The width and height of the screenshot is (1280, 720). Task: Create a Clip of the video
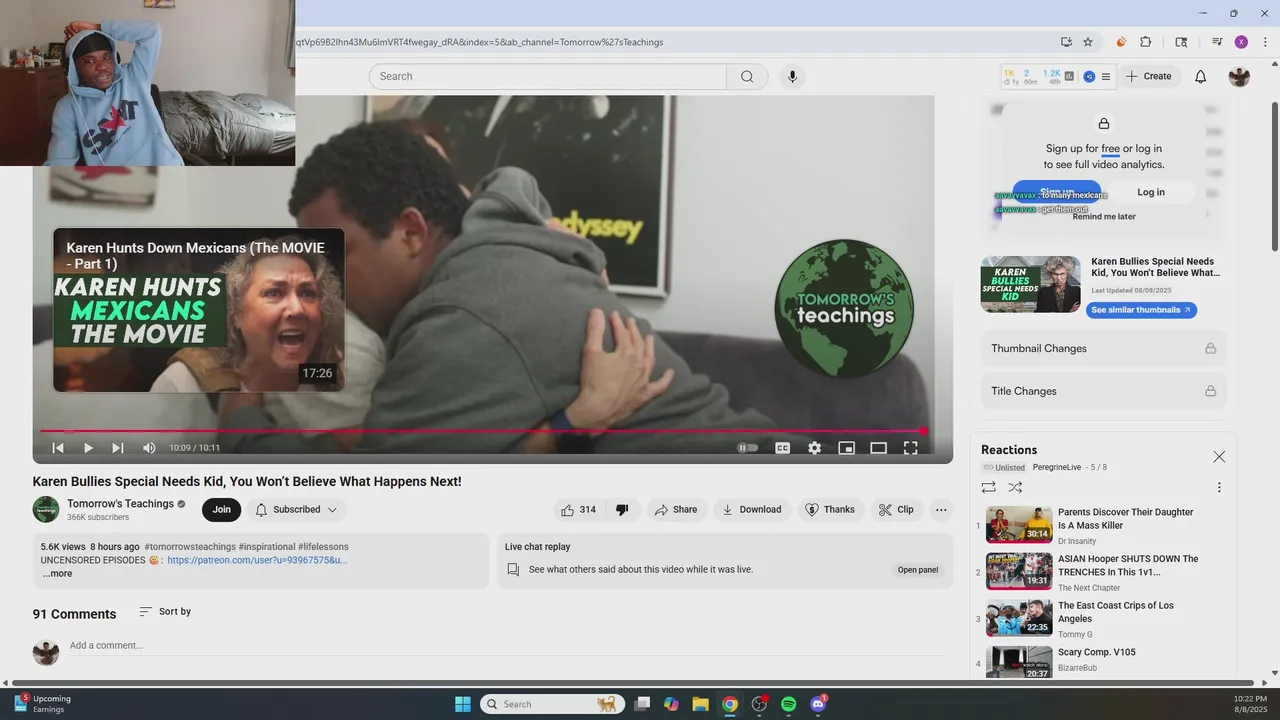[x=896, y=510]
